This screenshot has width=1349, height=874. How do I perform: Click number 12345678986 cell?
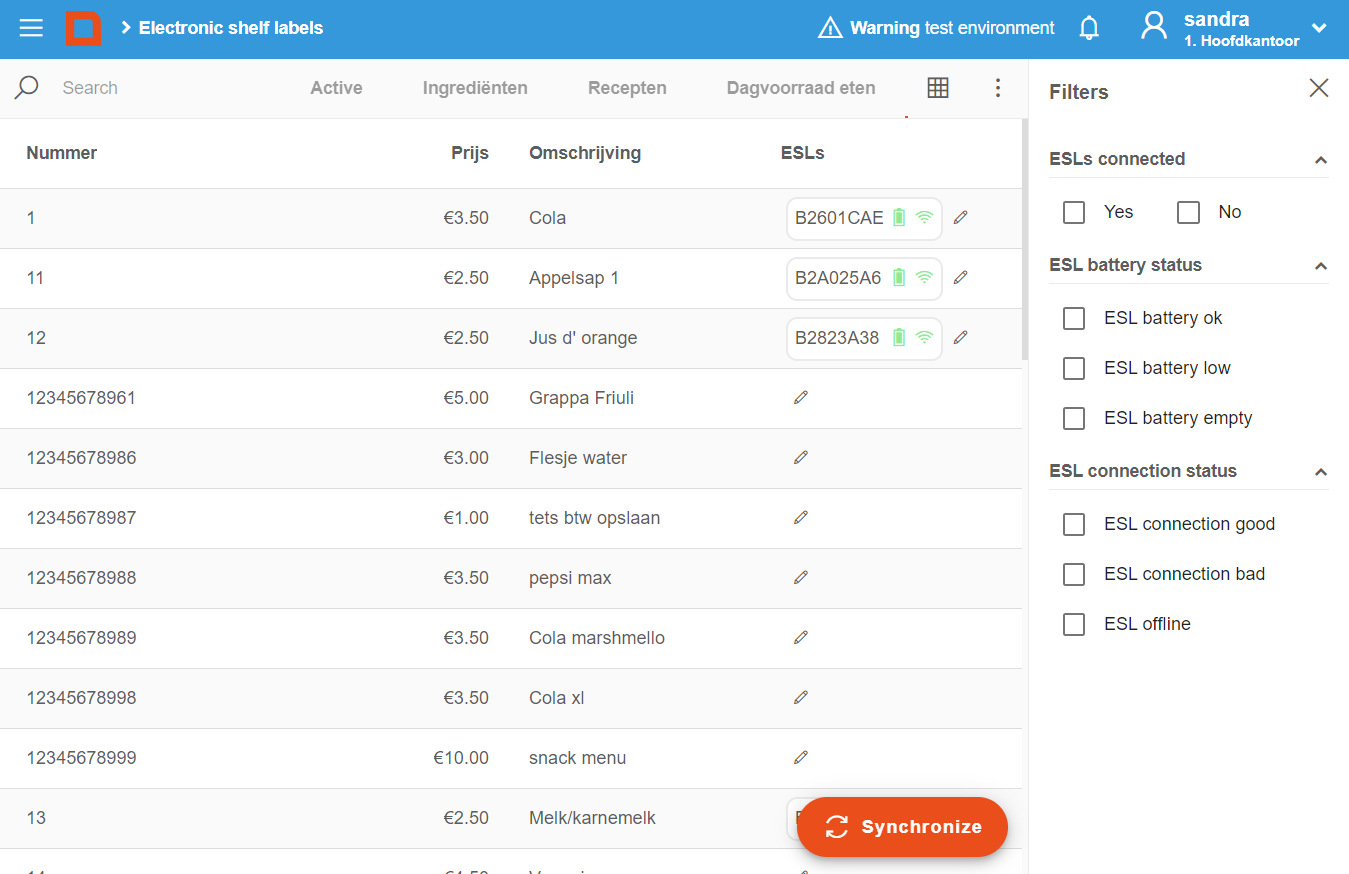pos(81,458)
